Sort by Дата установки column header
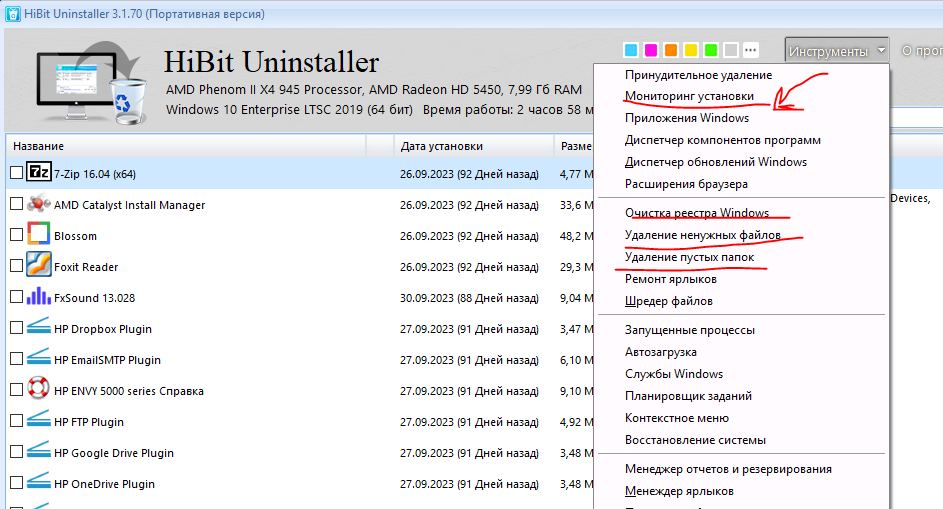The width and height of the screenshot is (943, 509). pos(470,146)
